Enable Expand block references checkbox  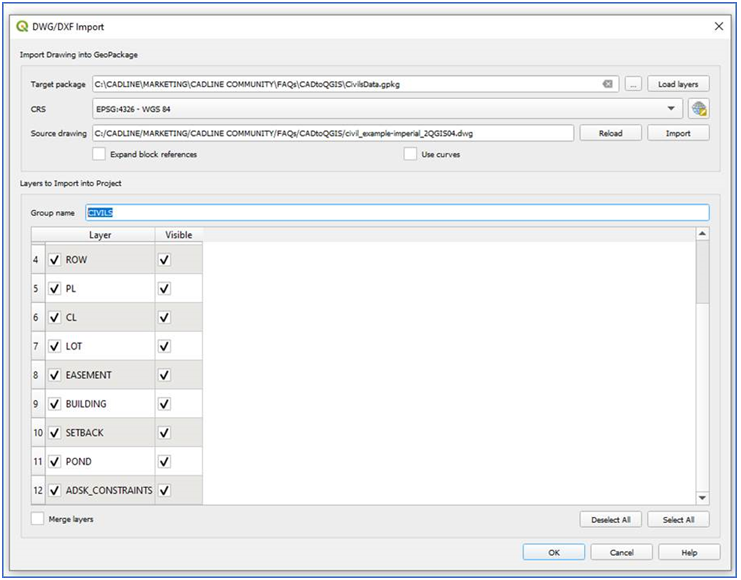99,154
